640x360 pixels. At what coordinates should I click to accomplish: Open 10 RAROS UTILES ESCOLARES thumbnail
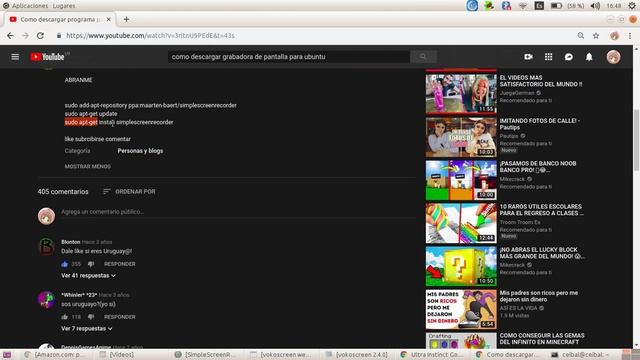tap(461, 224)
